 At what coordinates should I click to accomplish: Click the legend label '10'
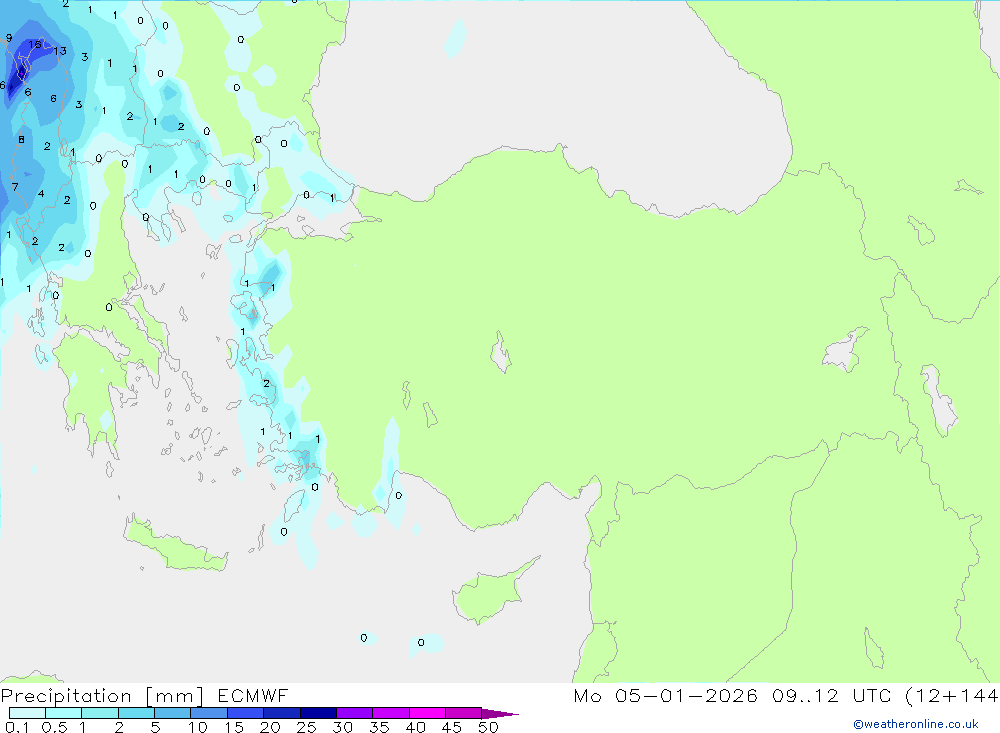click(x=197, y=727)
